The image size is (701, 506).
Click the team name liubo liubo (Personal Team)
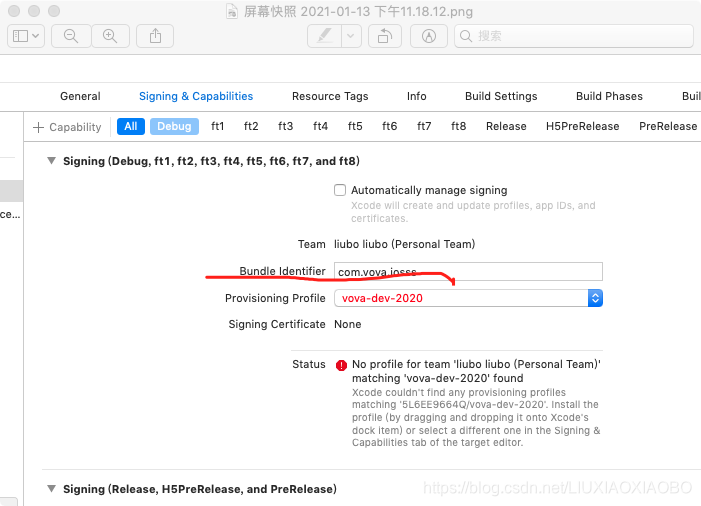[404, 244]
